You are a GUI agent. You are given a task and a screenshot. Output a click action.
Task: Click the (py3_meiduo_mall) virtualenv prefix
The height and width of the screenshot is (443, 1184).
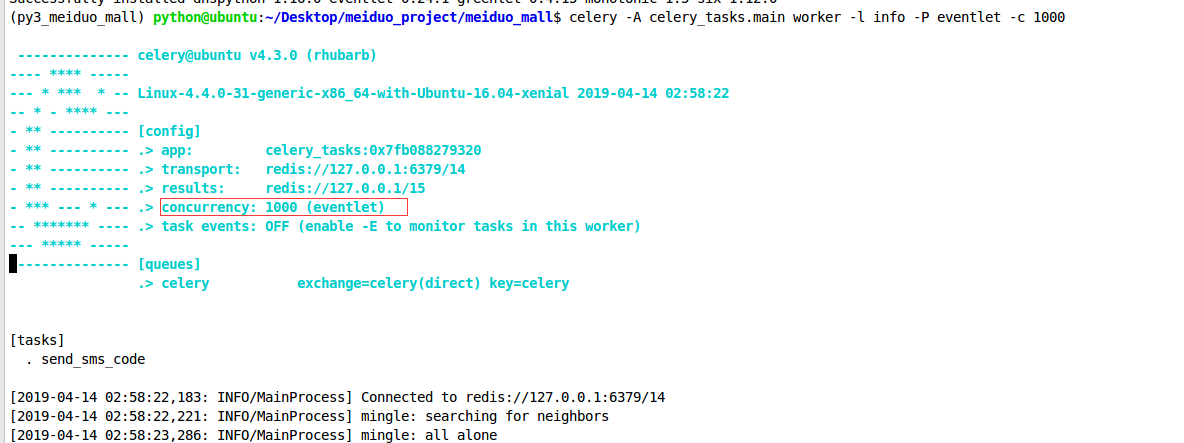click(76, 18)
